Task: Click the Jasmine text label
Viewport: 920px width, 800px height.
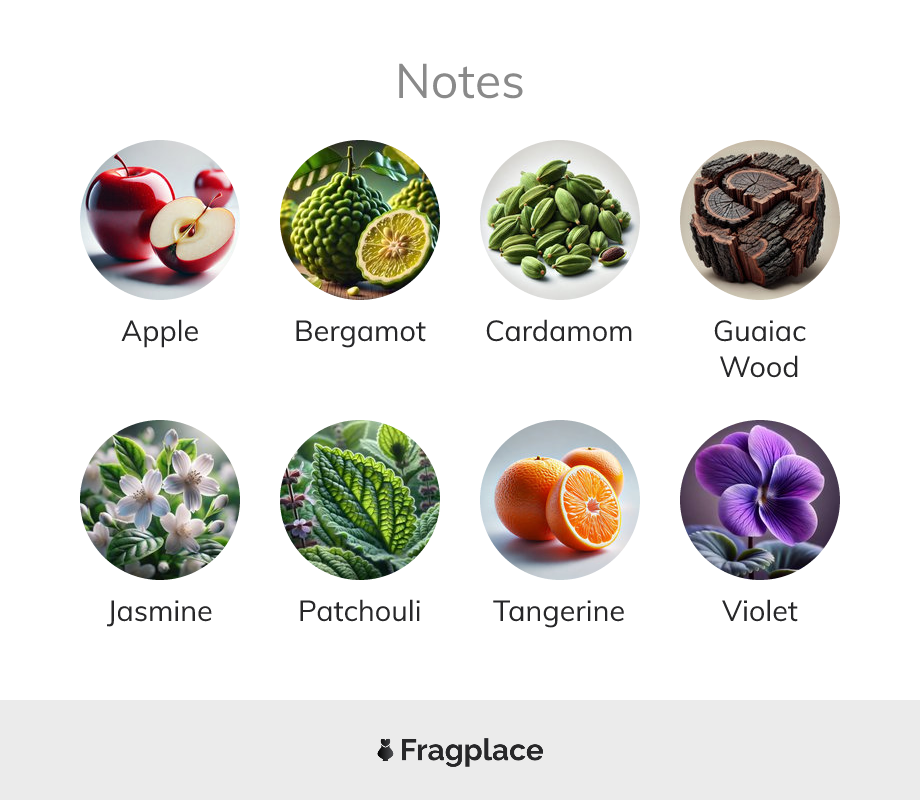Action: pyautogui.click(x=160, y=612)
